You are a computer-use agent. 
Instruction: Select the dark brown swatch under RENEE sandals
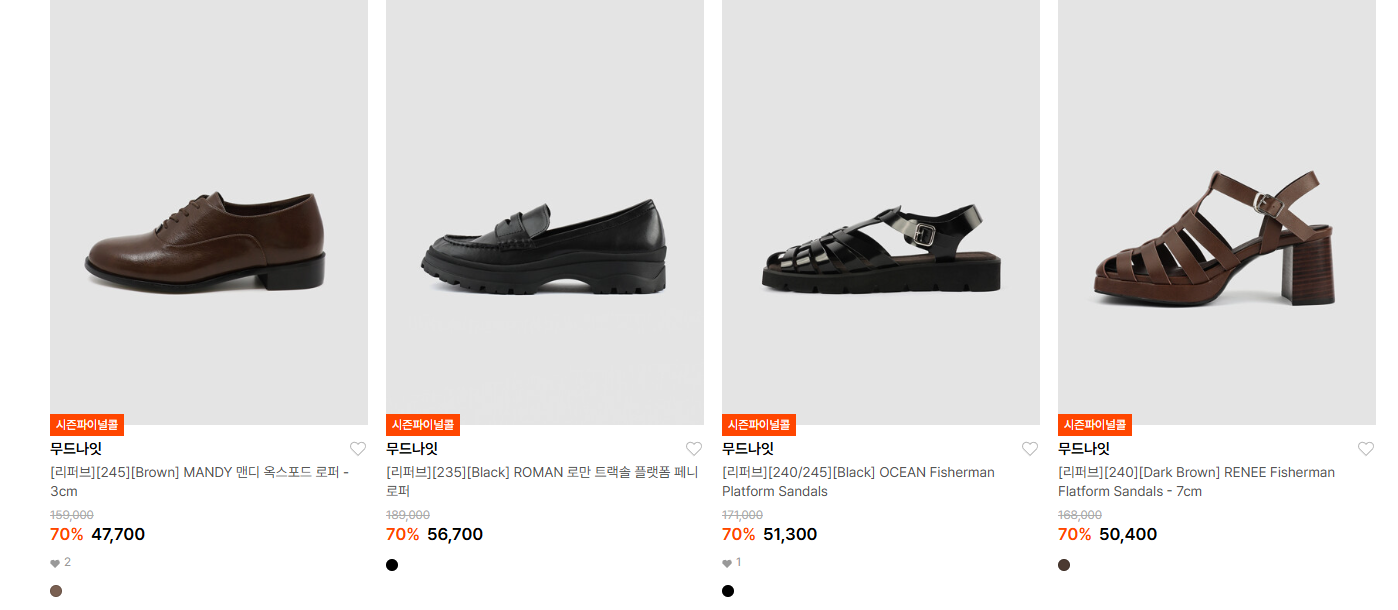pos(1064,565)
